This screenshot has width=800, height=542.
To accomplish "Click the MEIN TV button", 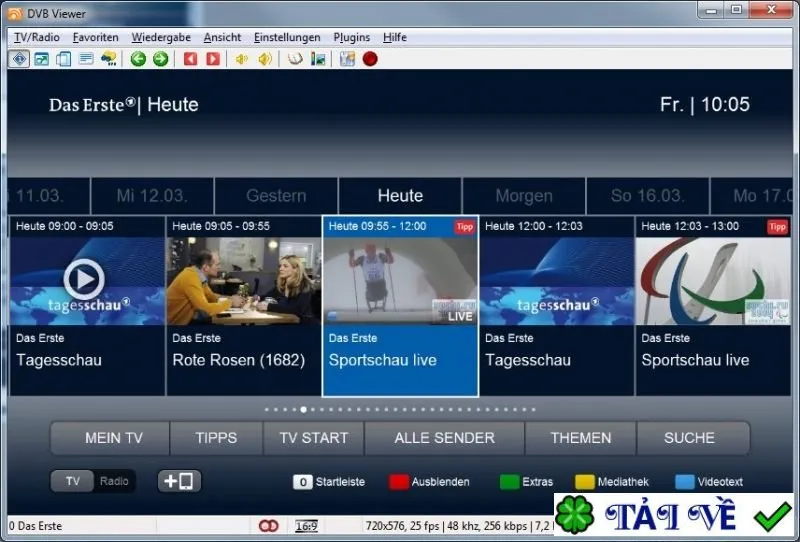I will (x=114, y=438).
